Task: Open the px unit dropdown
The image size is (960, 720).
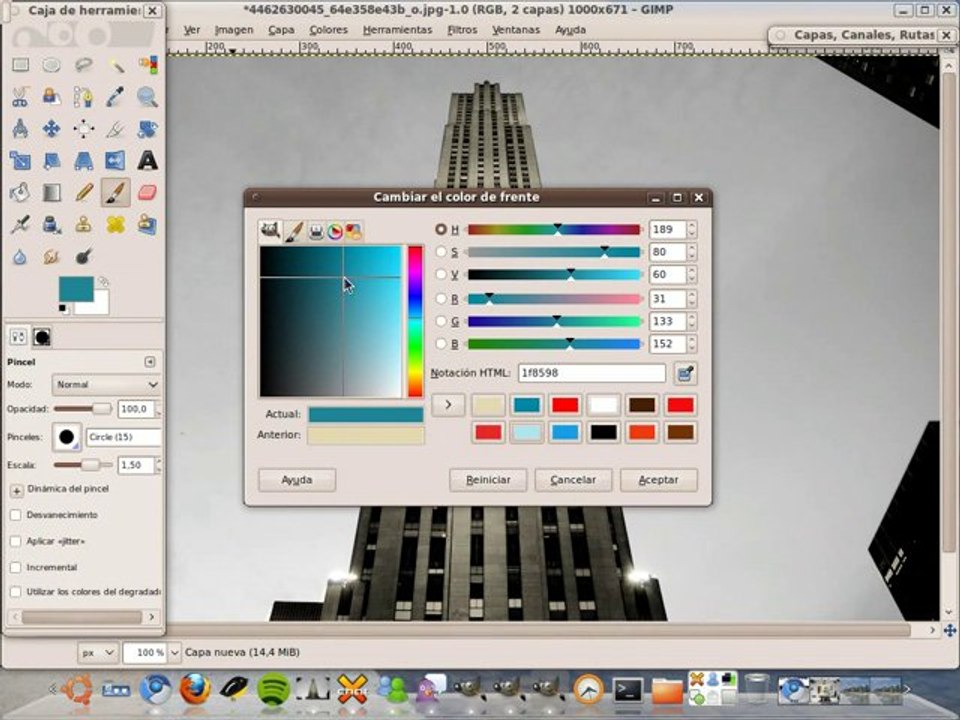Action: pyautogui.click(x=97, y=653)
